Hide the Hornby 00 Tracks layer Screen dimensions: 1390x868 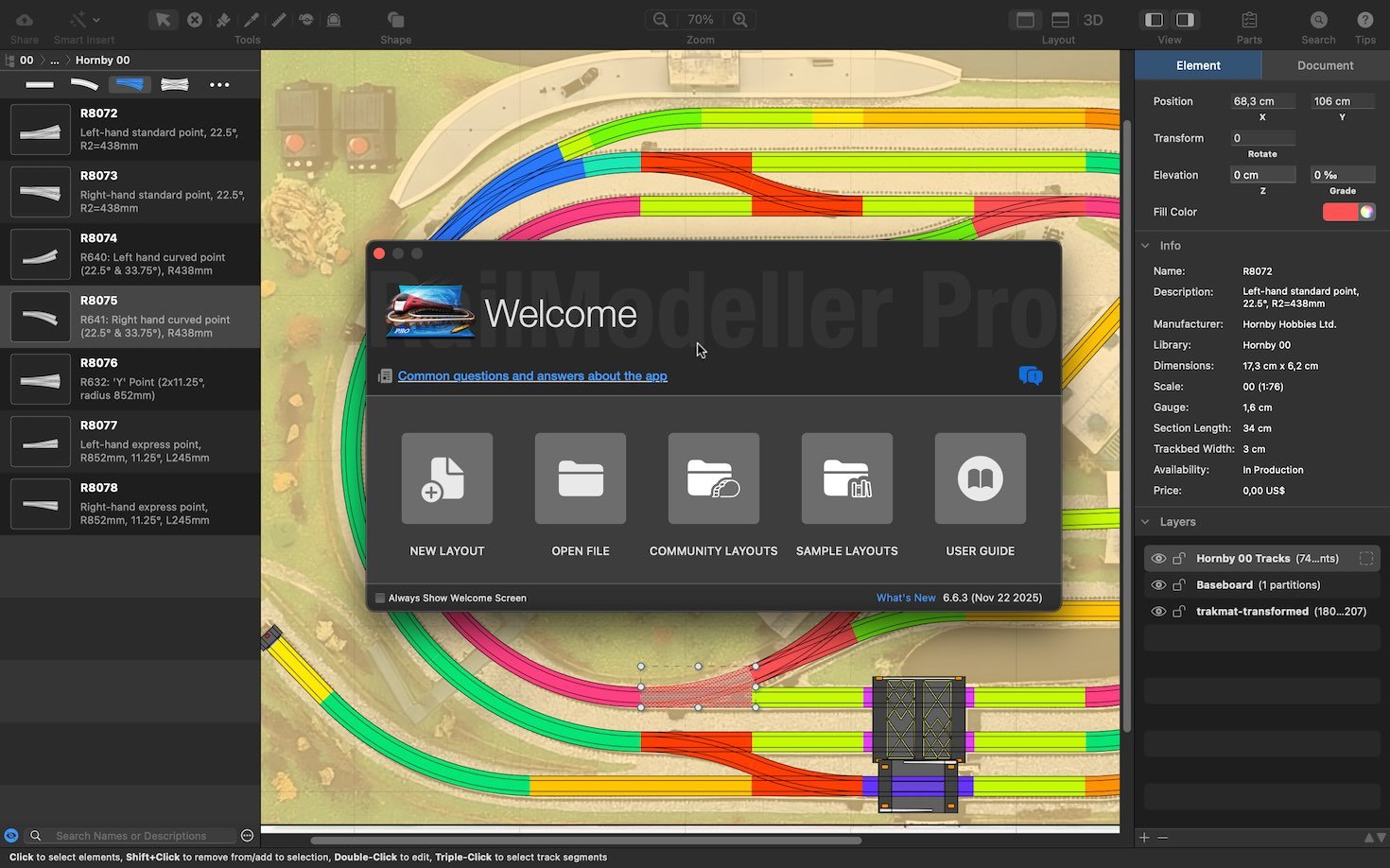[1158, 559]
